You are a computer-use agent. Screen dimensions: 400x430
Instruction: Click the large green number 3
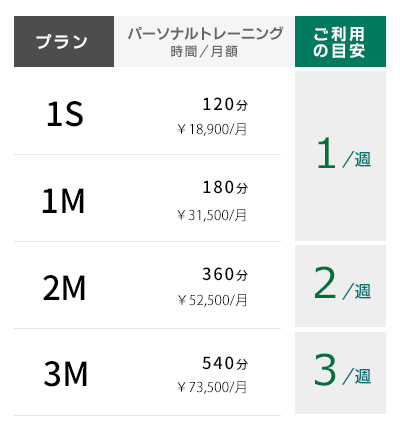click(325, 370)
